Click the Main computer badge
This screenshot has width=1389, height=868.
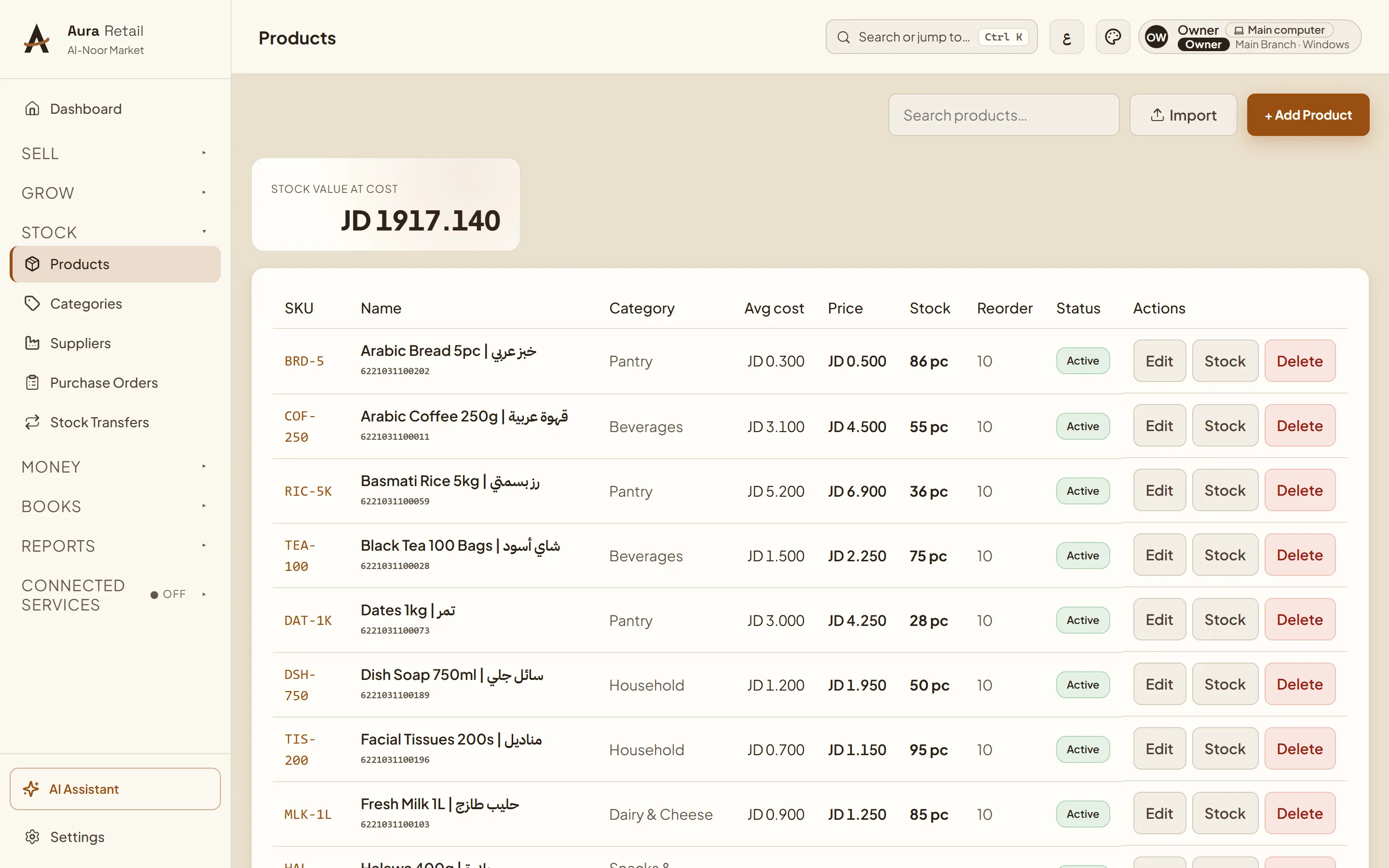coord(1279,30)
